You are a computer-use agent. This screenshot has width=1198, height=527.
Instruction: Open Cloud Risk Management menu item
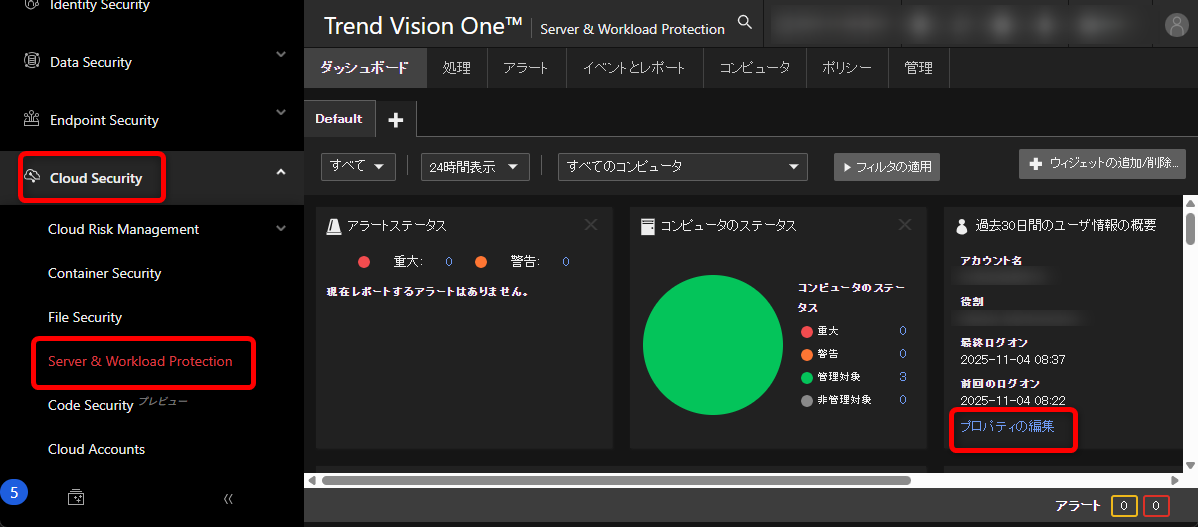coord(124,229)
